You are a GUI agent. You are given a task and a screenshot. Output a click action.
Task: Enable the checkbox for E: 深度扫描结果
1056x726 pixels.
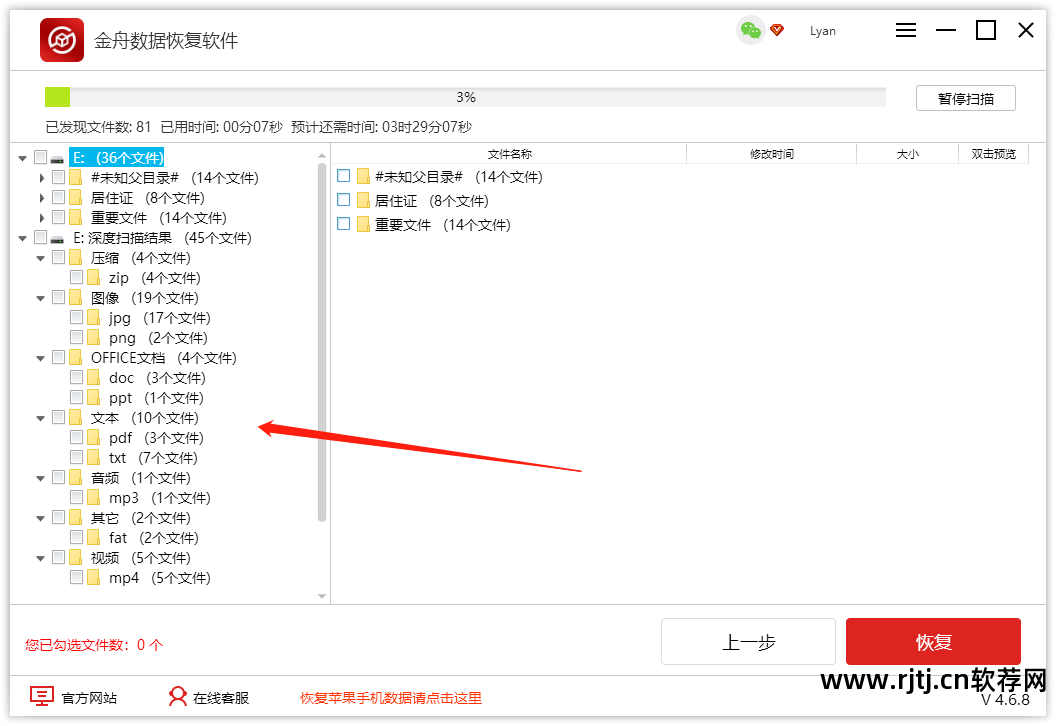point(40,237)
